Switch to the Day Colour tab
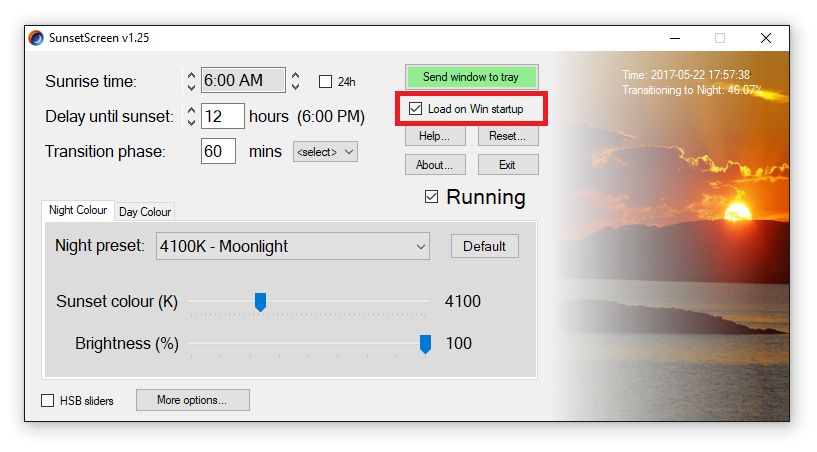Image resolution: width=817 pixels, height=452 pixels. [x=145, y=212]
